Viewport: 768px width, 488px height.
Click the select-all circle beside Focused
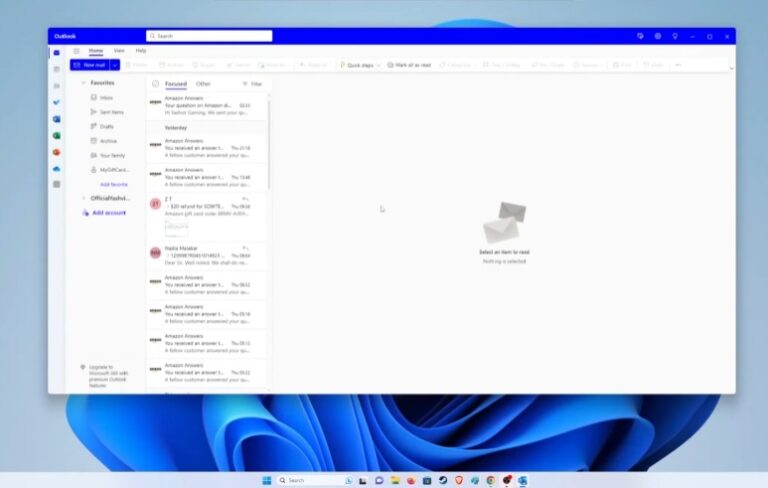click(x=155, y=84)
